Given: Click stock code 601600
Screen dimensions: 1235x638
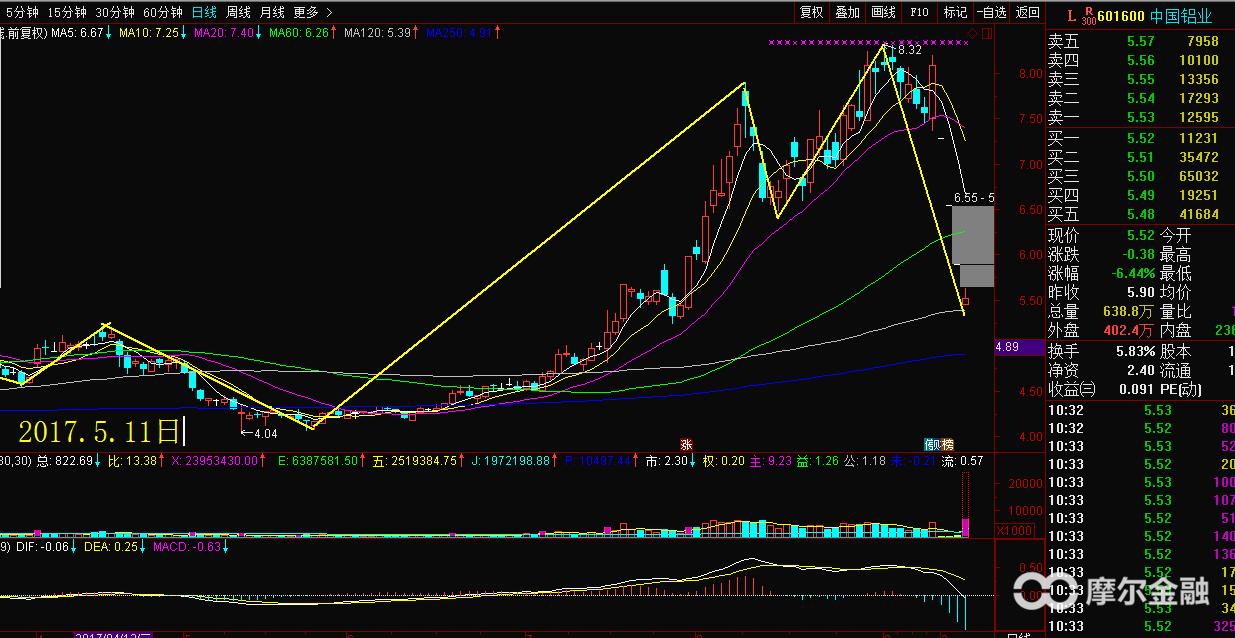Looking at the screenshot, I should point(1120,16).
